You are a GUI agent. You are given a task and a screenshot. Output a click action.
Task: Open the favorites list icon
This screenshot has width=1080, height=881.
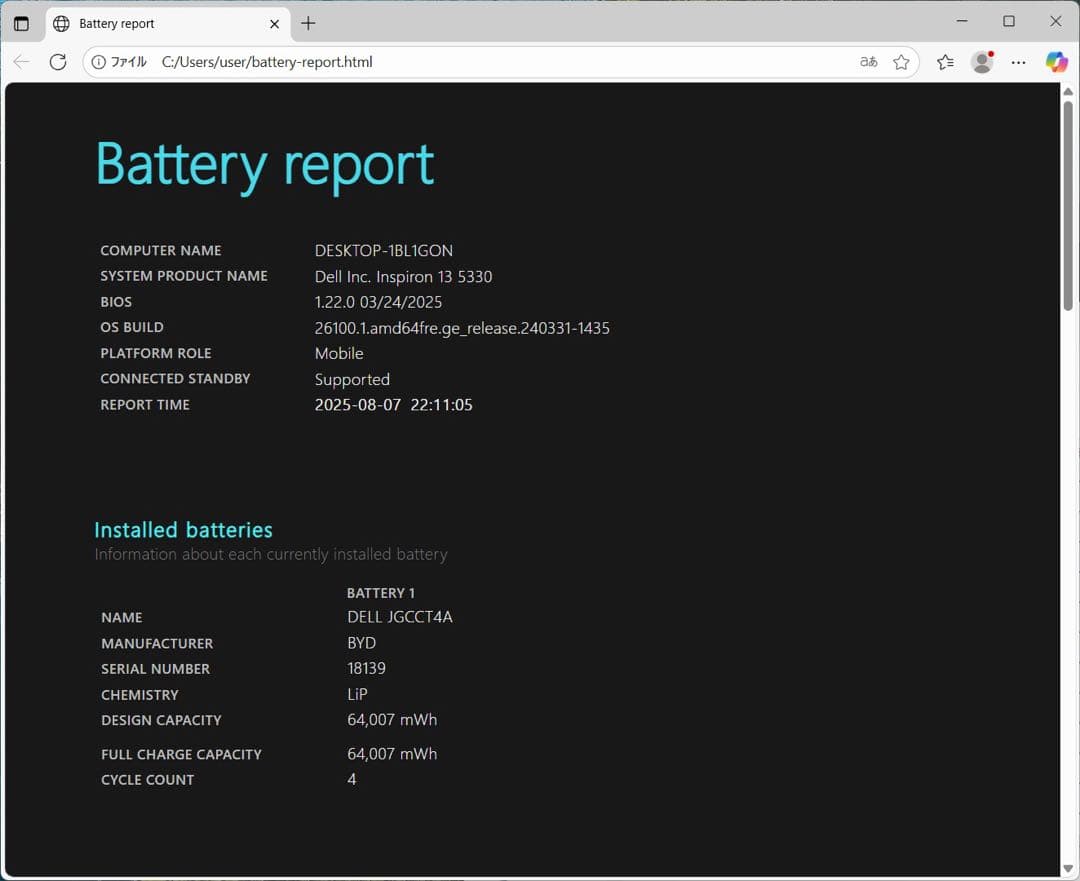(945, 62)
